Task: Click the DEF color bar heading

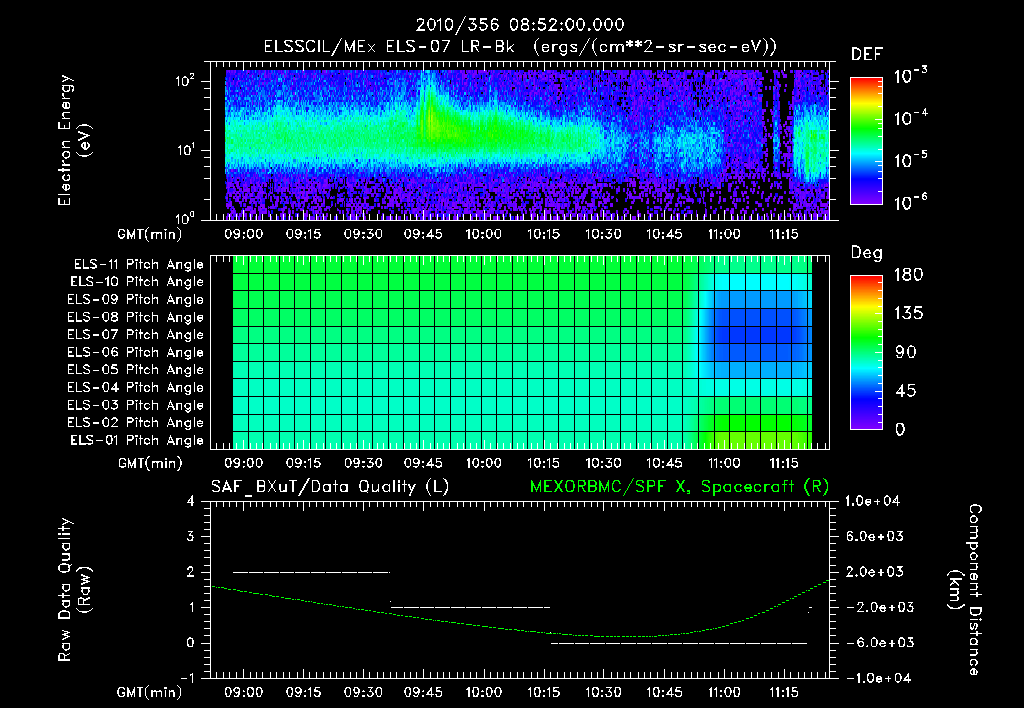Action: pyautogui.click(x=867, y=54)
